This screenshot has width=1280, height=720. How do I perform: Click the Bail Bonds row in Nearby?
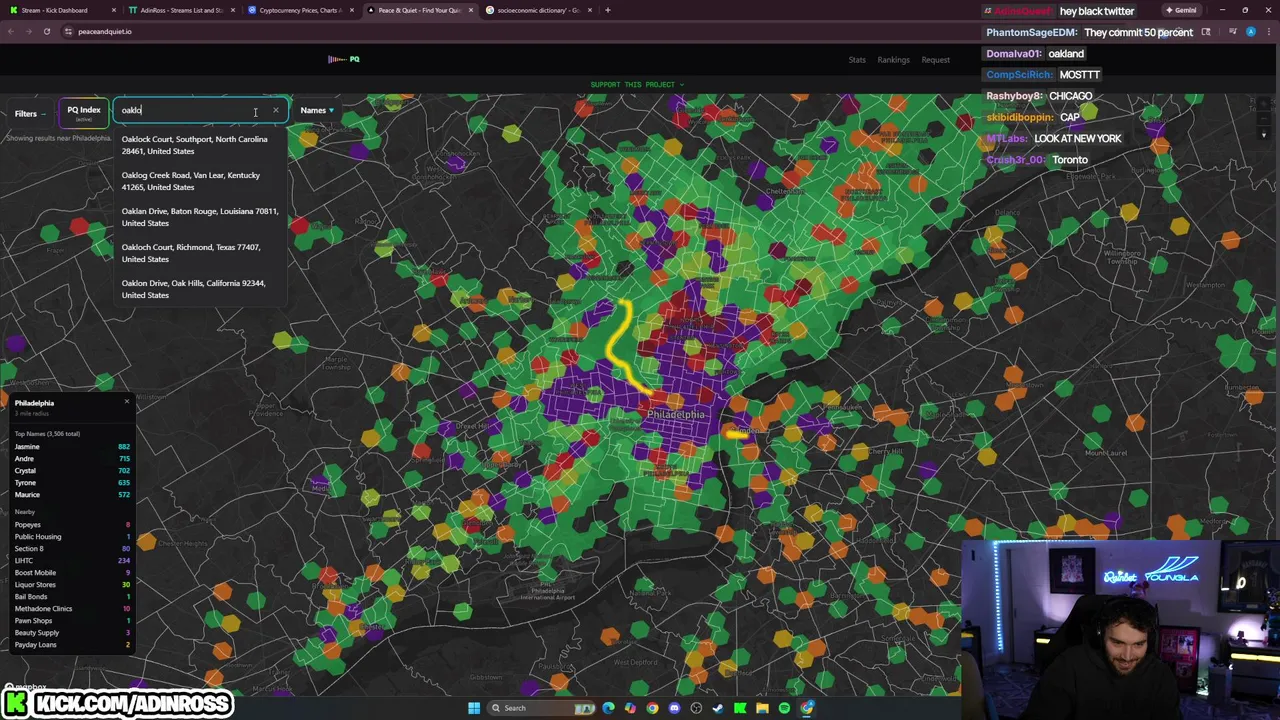click(72, 597)
